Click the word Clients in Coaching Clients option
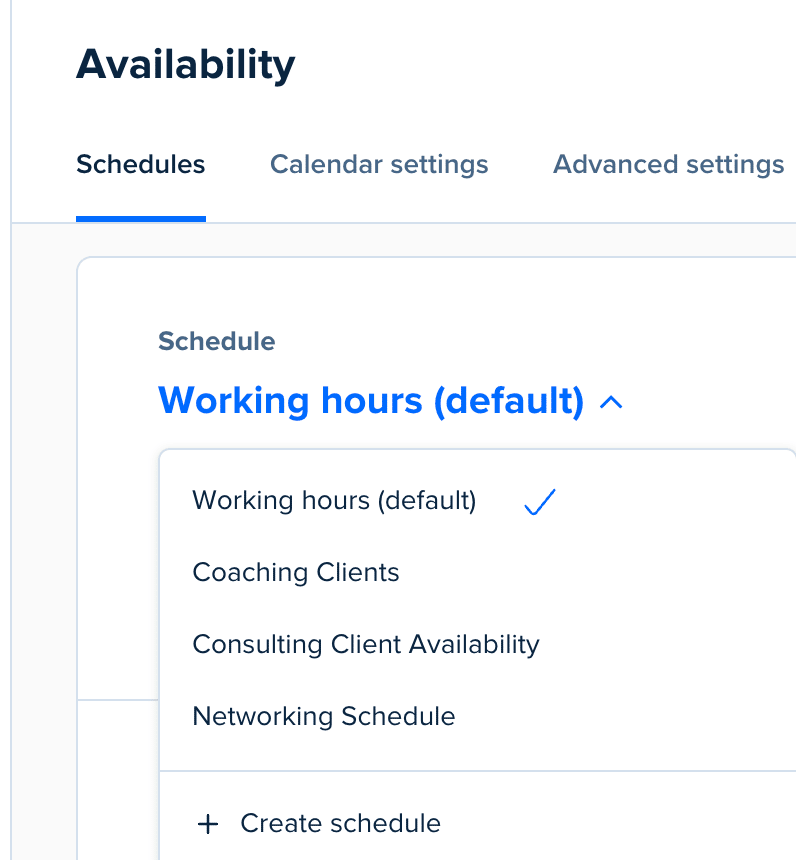Viewport: 796px width, 860px height. (357, 572)
